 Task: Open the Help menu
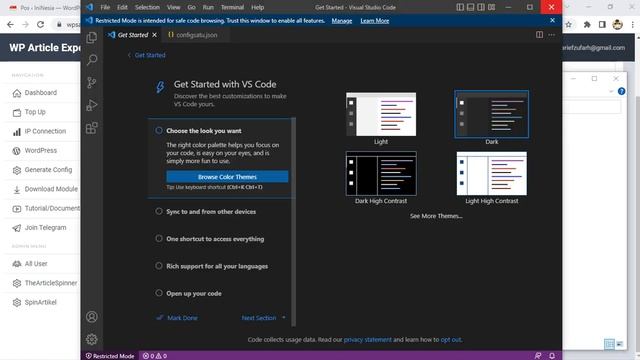[x=258, y=7]
